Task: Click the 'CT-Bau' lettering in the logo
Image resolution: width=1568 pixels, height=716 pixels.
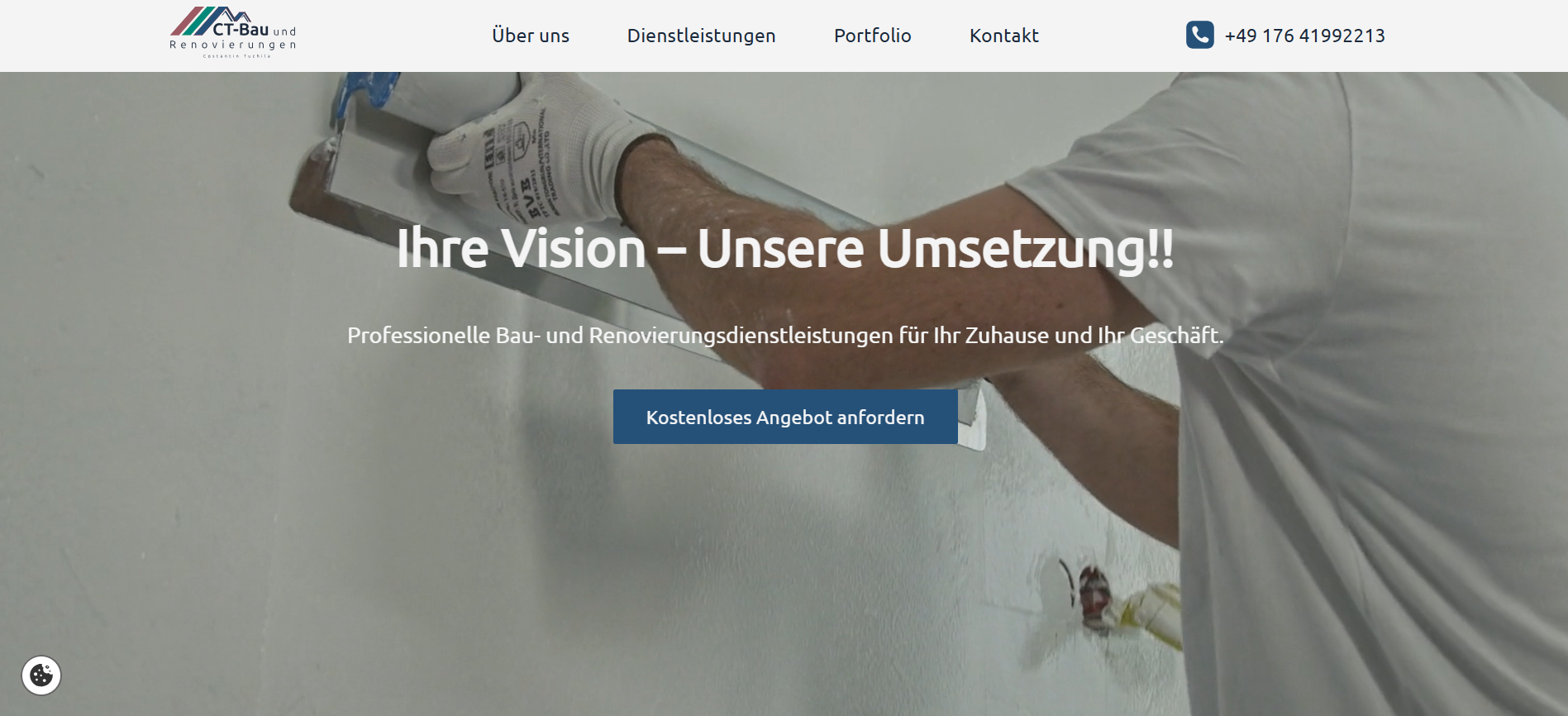Action: click(241, 30)
